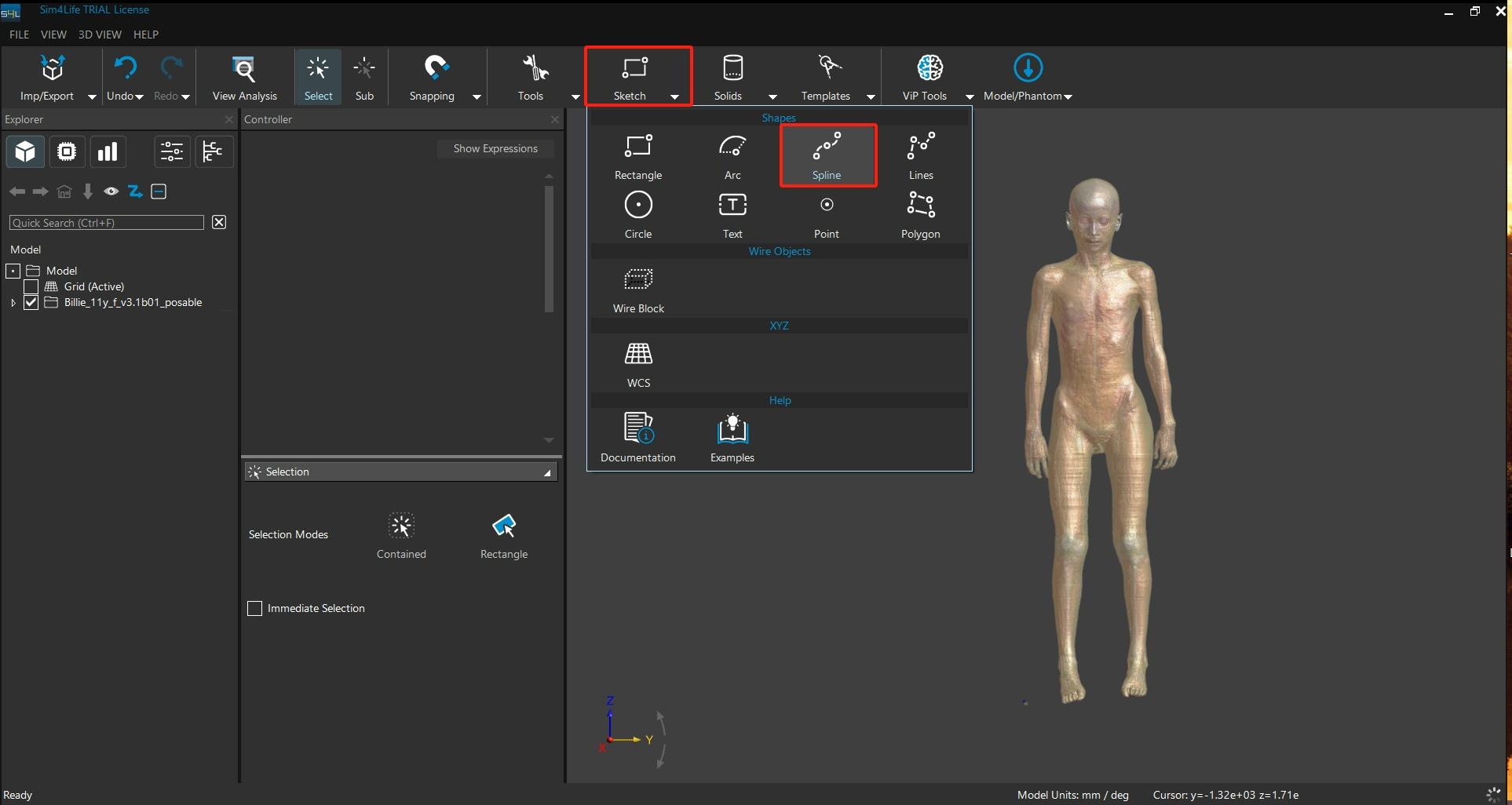This screenshot has width=1512, height=805.
Task: Enable the Immediate Selection checkbox
Action: point(254,608)
